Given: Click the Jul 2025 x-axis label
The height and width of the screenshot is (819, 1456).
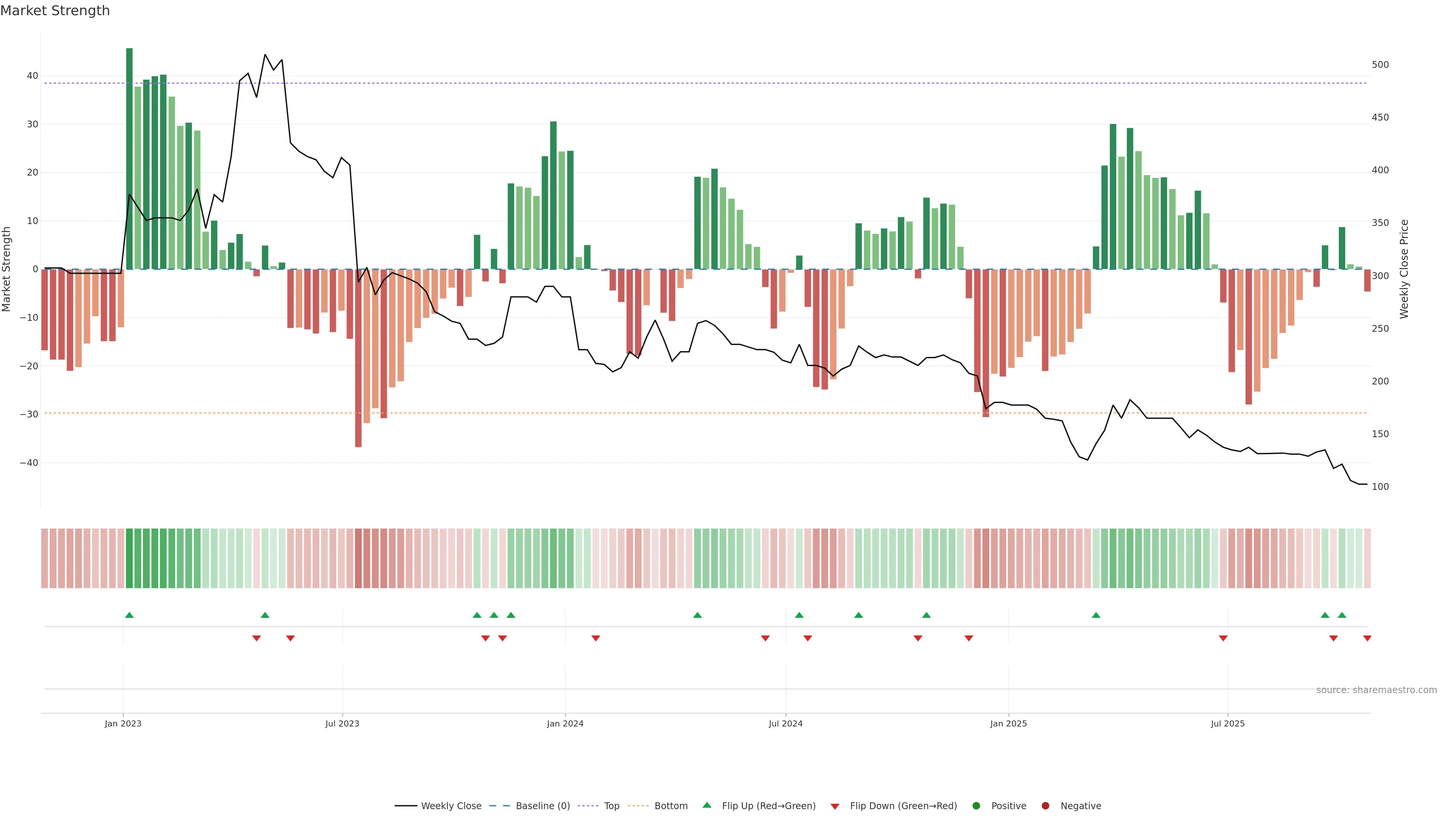Looking at the screenshot, I should tap(1227, 723).
